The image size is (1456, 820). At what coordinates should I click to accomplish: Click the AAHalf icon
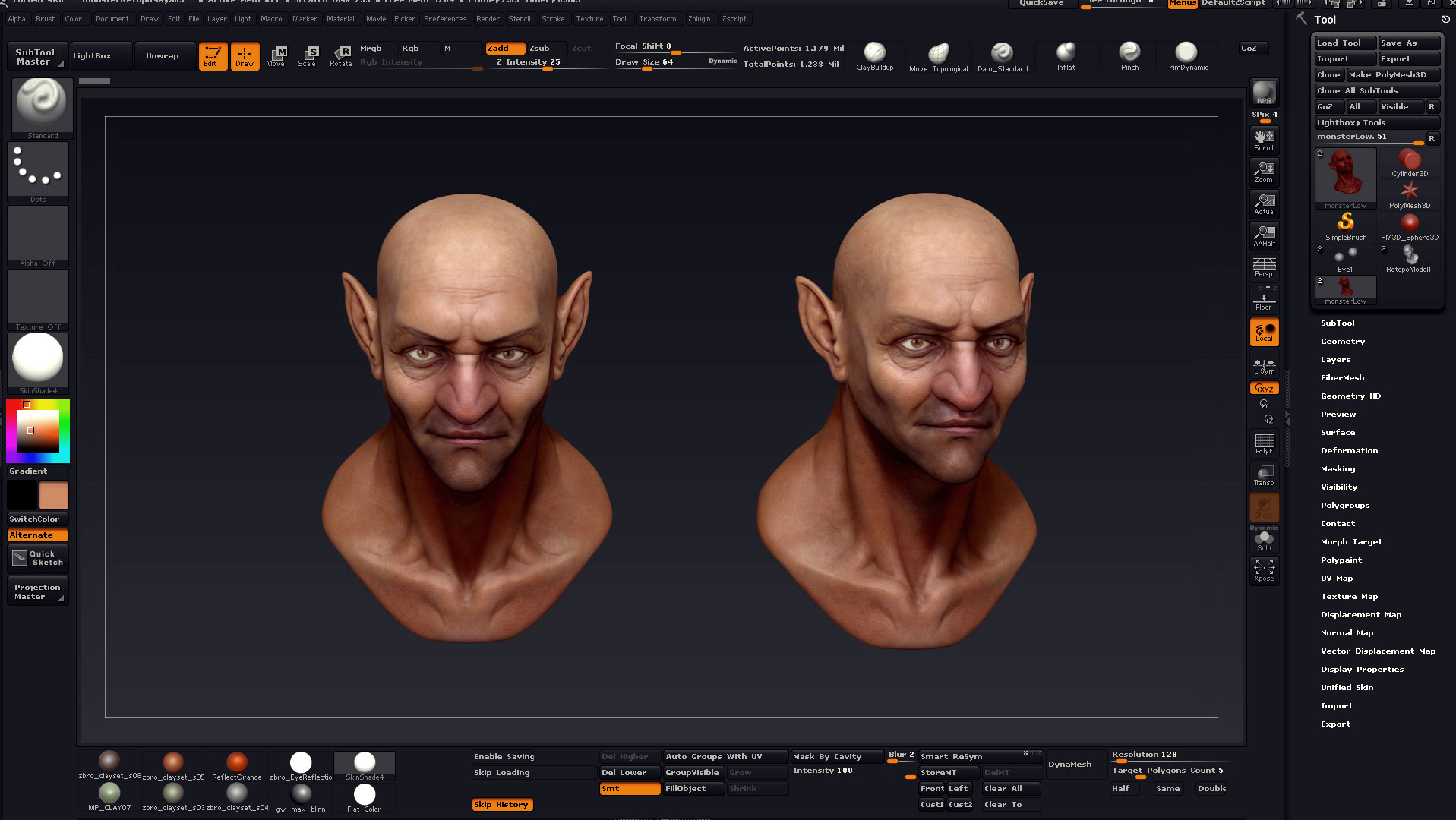tap(1264, 236)
